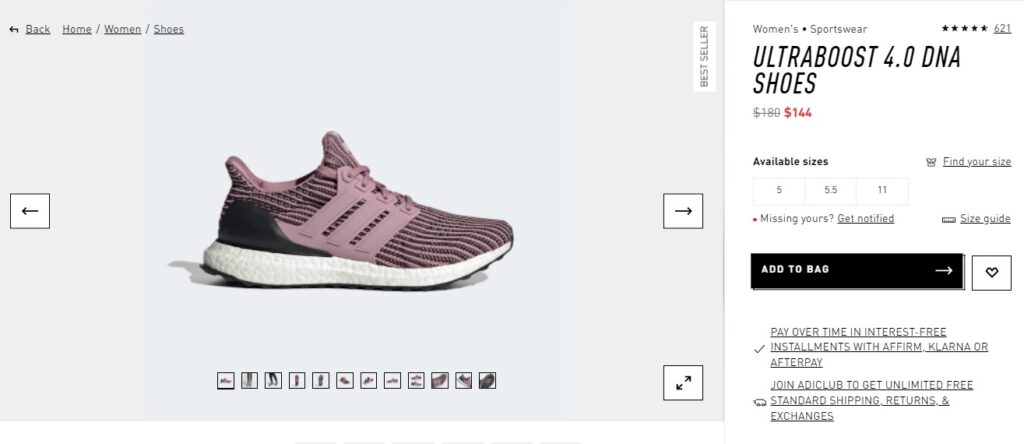Go to Shoes breadcrumb
This screenshot has height=444, width=1024.
(x=168, y=29)
